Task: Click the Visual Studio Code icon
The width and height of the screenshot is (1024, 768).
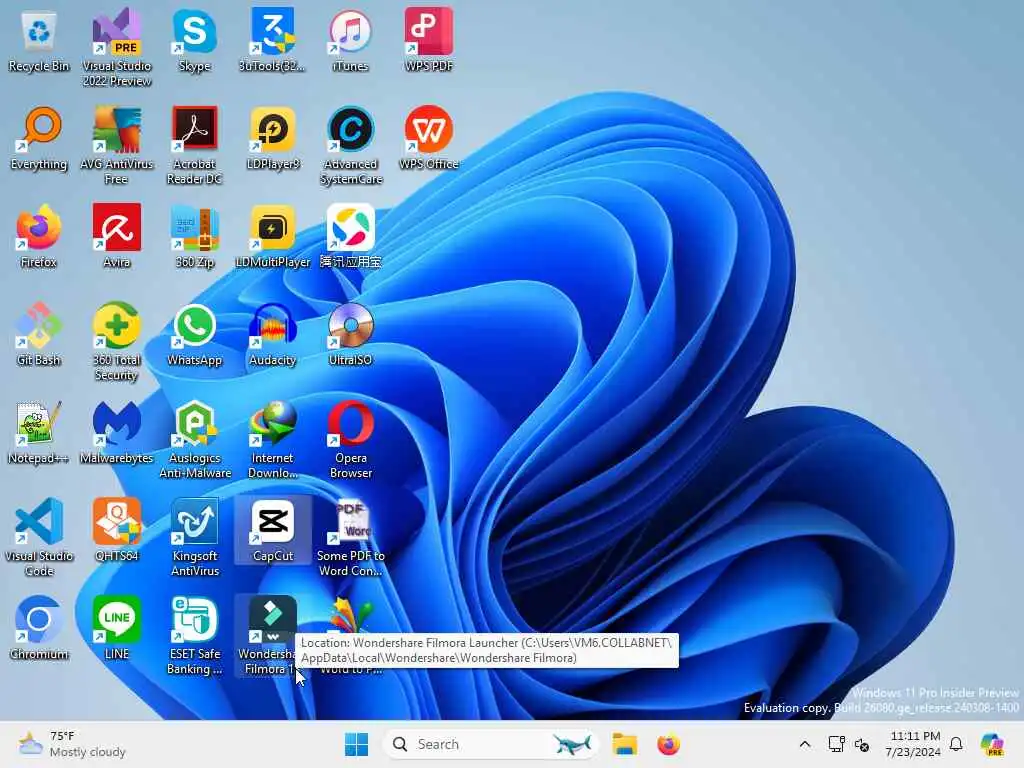Action: pos(39,537)
